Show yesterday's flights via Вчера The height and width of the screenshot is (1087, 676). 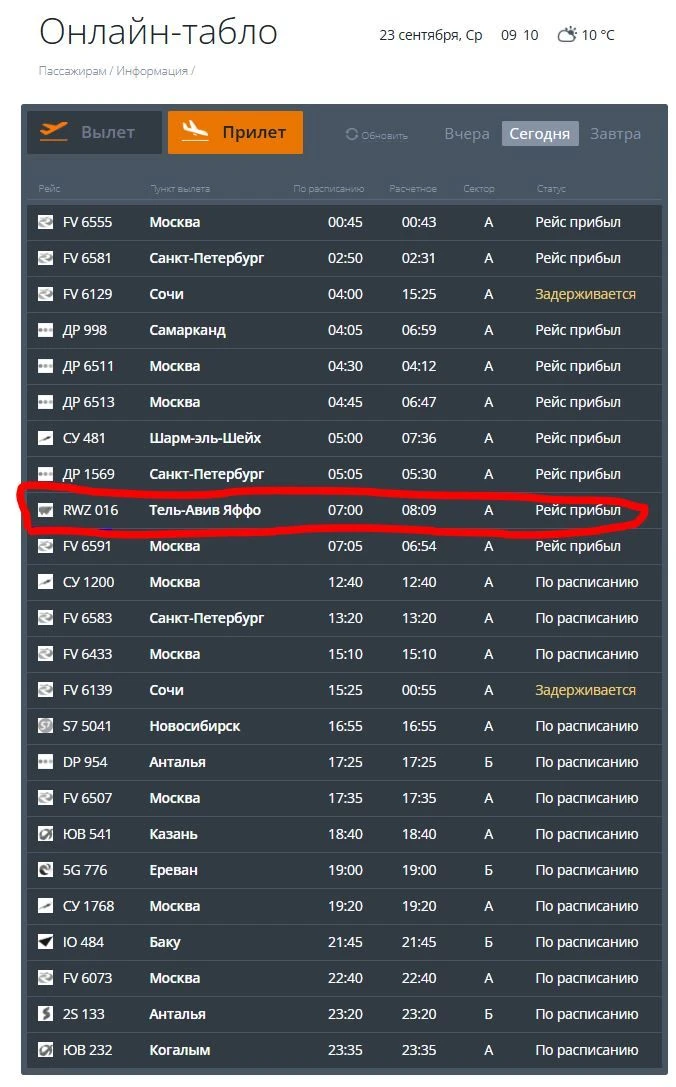(467, 134)
